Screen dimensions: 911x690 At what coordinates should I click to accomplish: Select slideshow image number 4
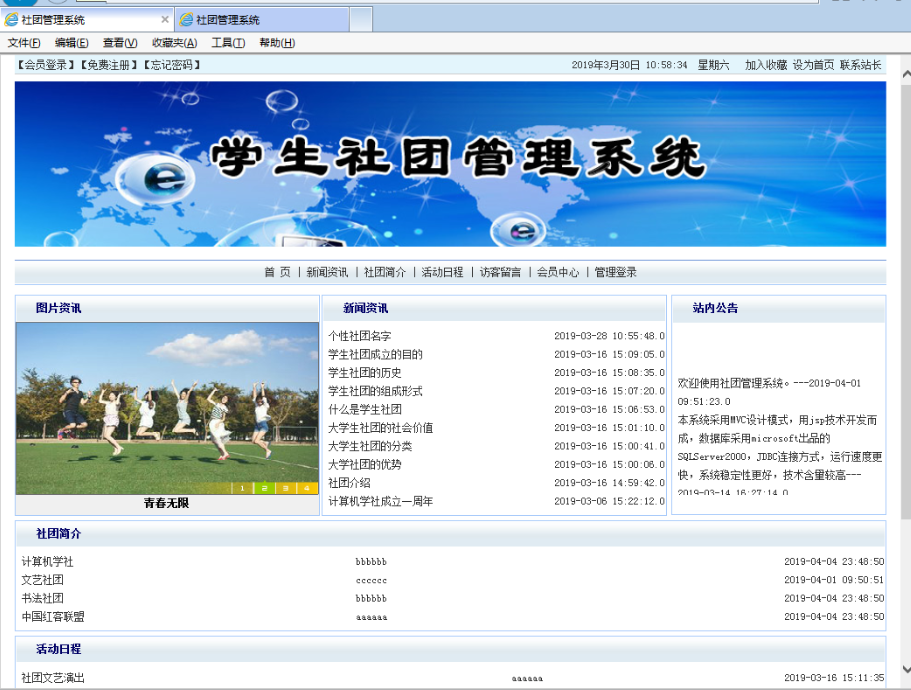pyautogui.click(x=307, y=488)
